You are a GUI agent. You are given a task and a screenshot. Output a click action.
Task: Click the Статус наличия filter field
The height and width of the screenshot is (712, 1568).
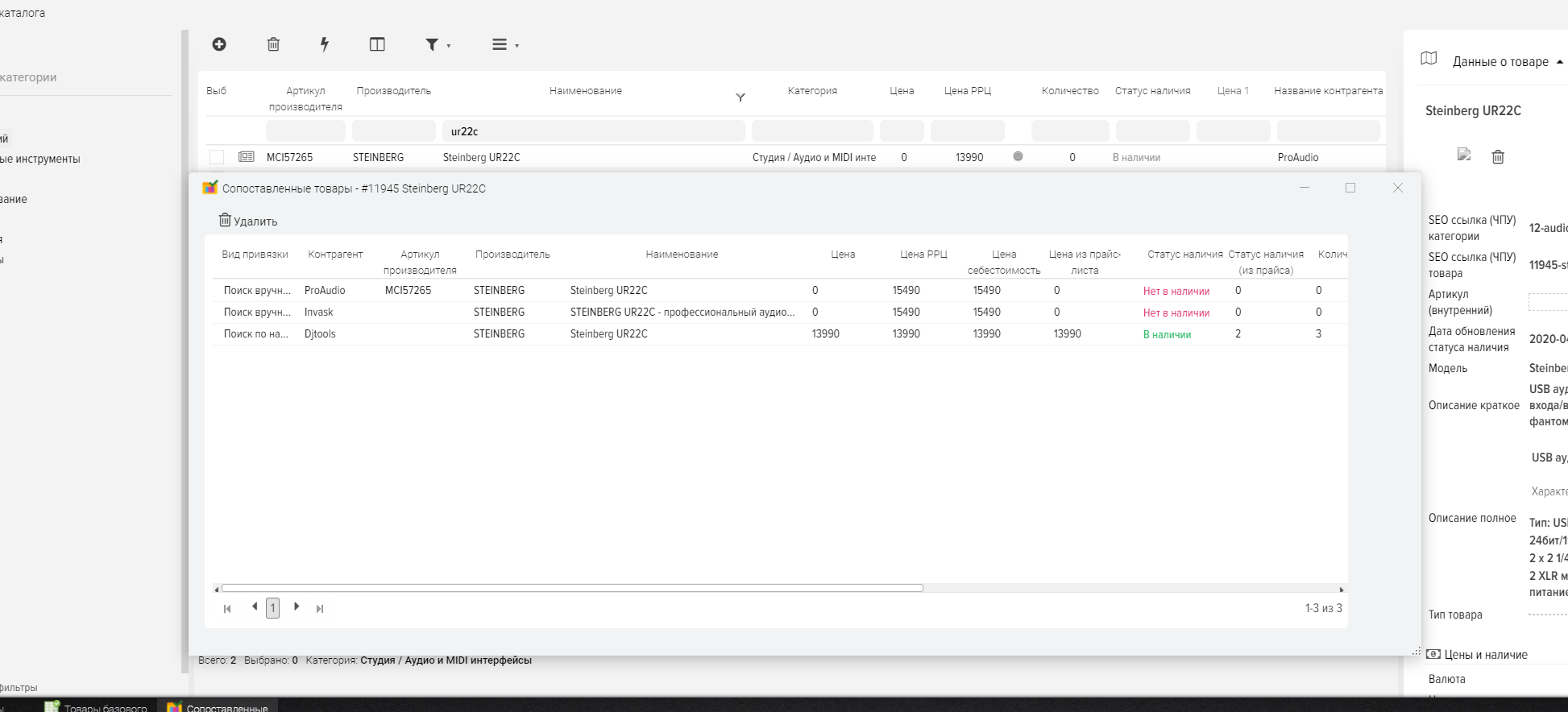pos(1152,131)
